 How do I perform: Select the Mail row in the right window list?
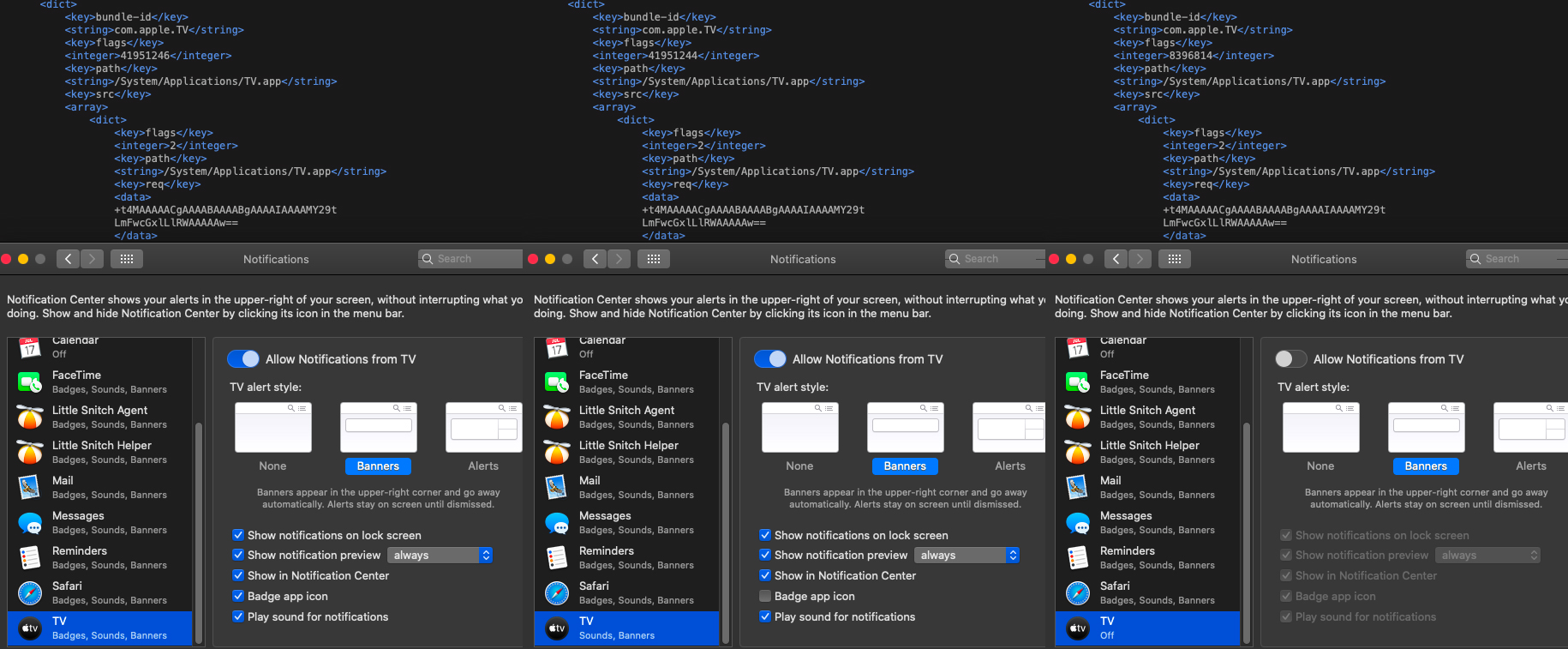(x=1148, y=488)
